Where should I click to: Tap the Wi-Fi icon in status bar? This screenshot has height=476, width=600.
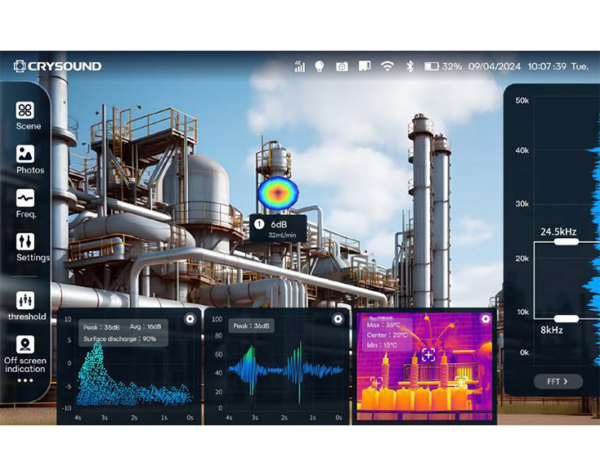pos(387,66)
